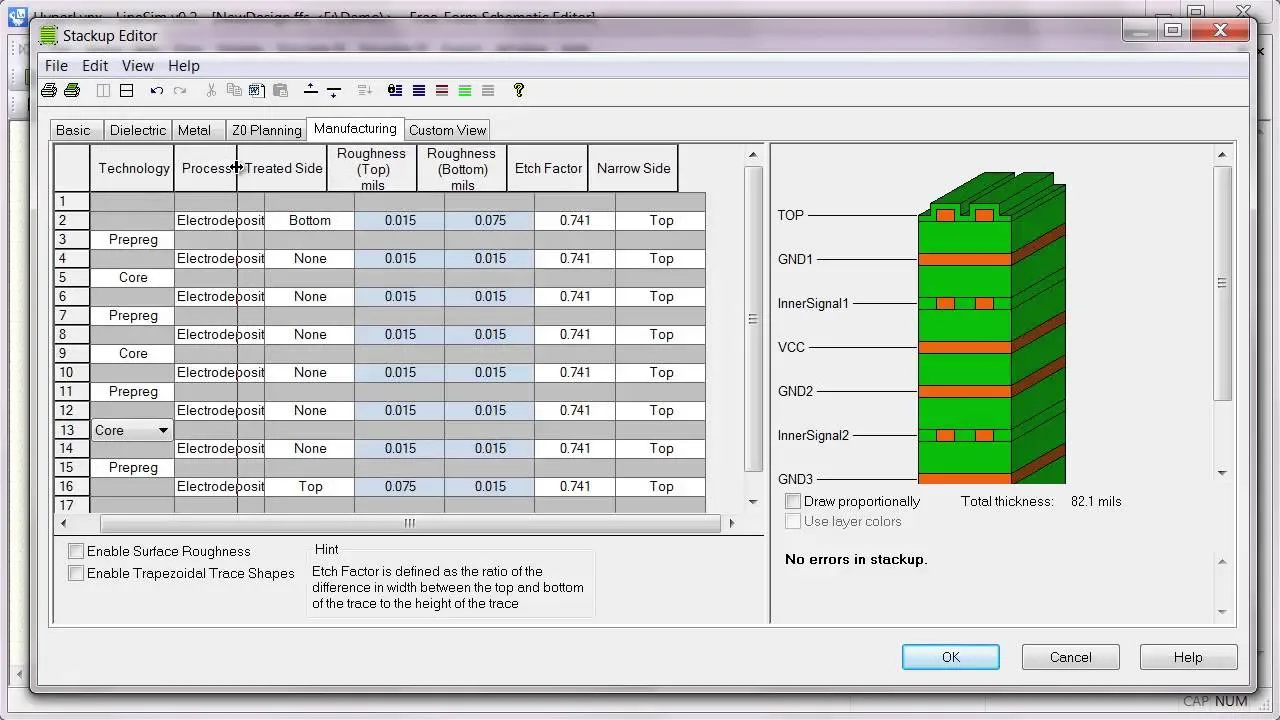
Task: Click the green striped layers icon
Action: coord(465,90)
